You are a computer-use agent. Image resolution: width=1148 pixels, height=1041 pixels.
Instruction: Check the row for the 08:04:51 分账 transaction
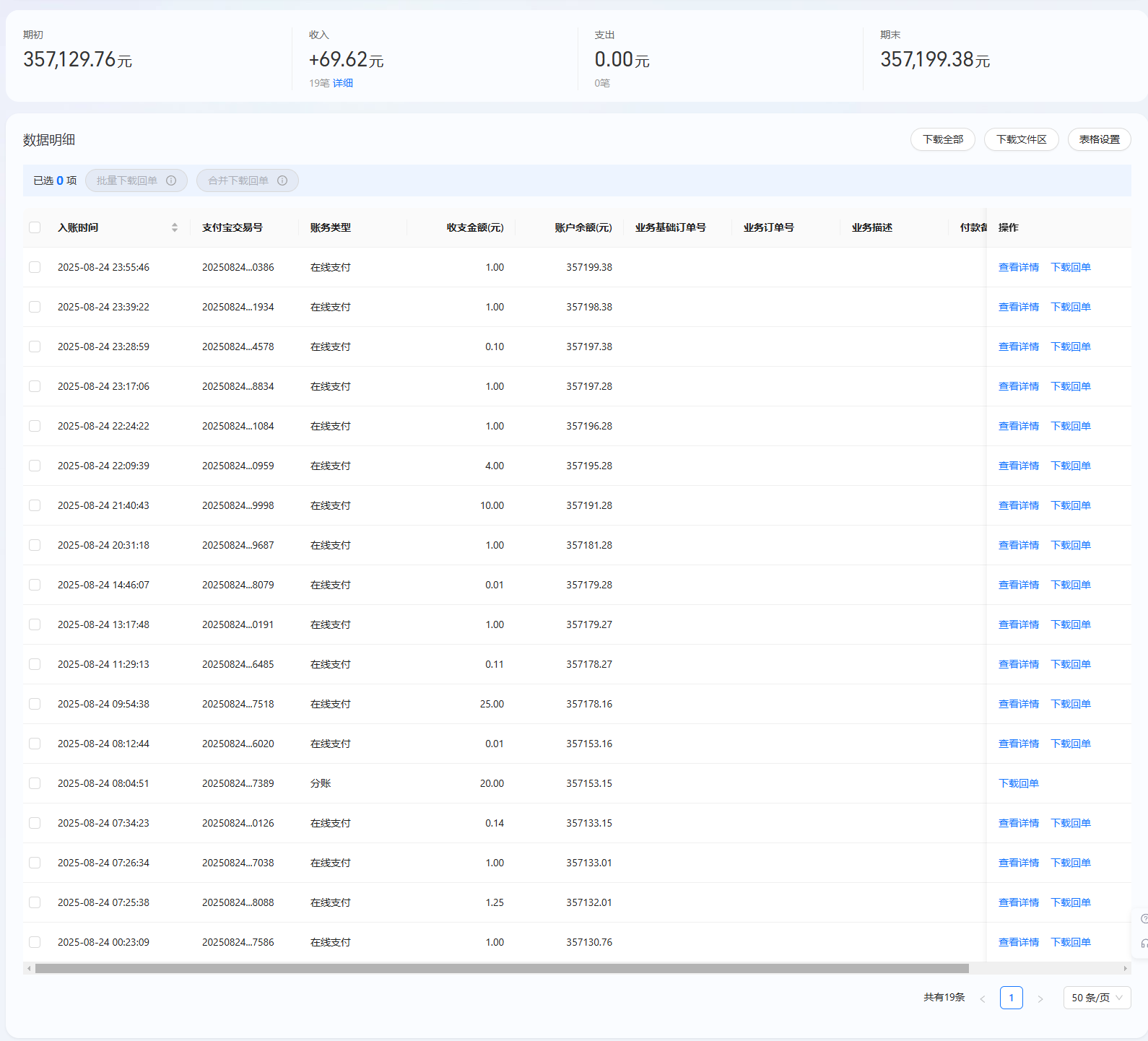coord(35,783)
